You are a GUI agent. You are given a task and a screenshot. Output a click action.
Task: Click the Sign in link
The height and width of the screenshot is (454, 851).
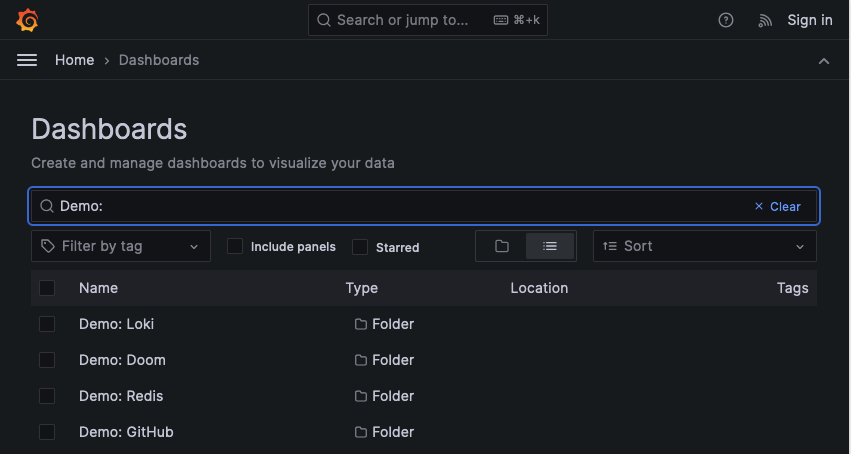pyautogui.click(x=809, y=20)
